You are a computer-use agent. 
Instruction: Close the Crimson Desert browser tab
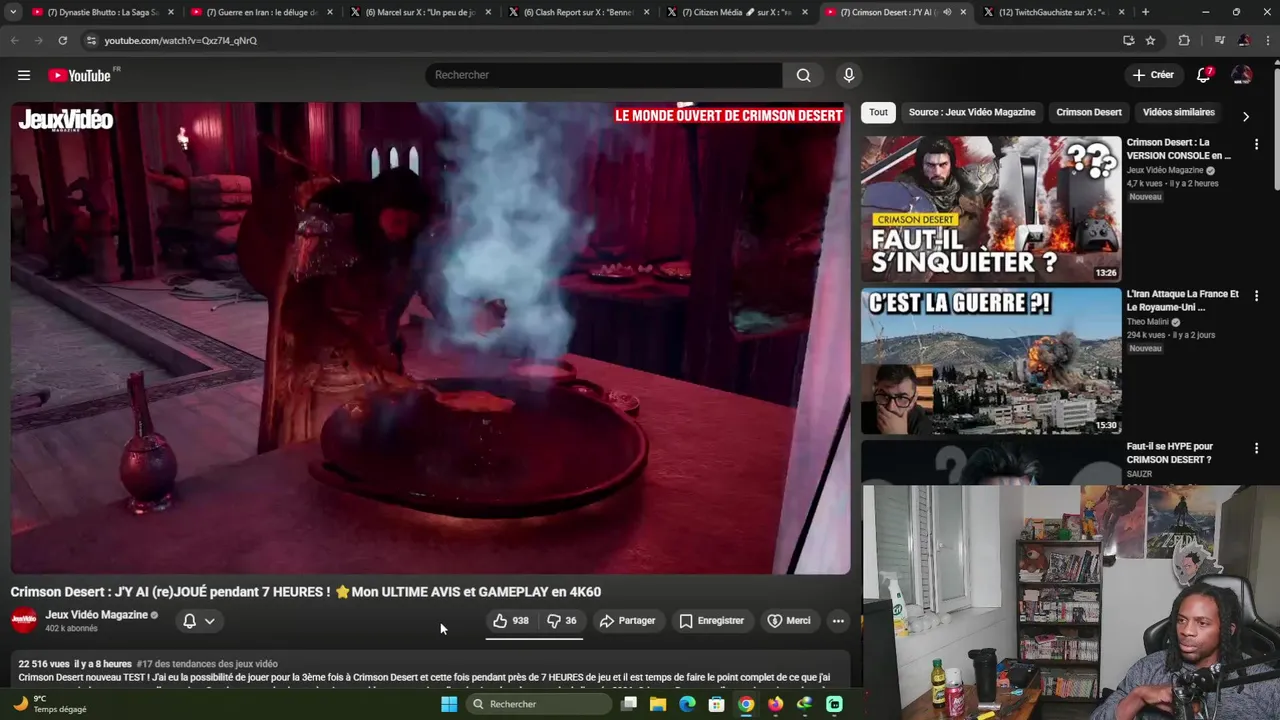tap(963, 12)
